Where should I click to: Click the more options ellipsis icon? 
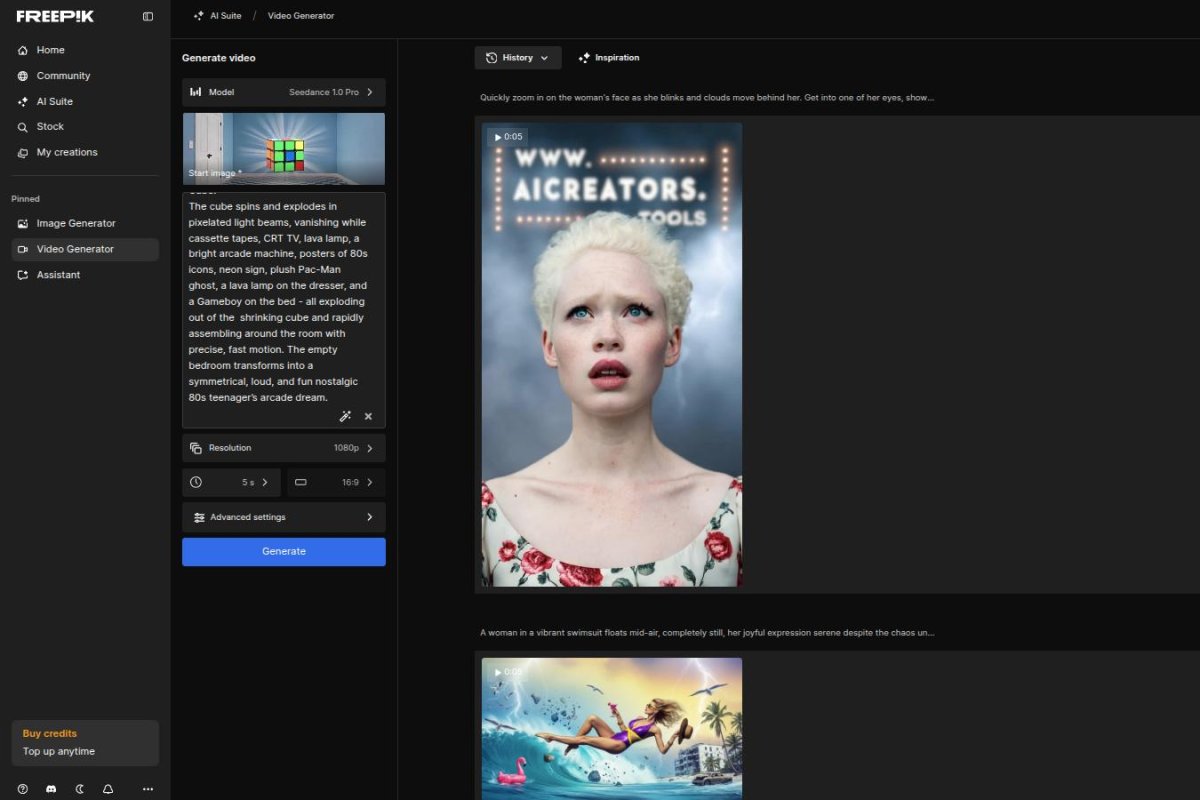147,788
